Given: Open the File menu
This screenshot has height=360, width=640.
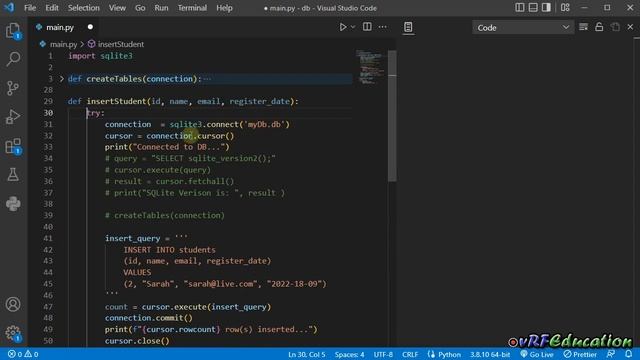Looking at the screenshot, I should tap(30, 8).
